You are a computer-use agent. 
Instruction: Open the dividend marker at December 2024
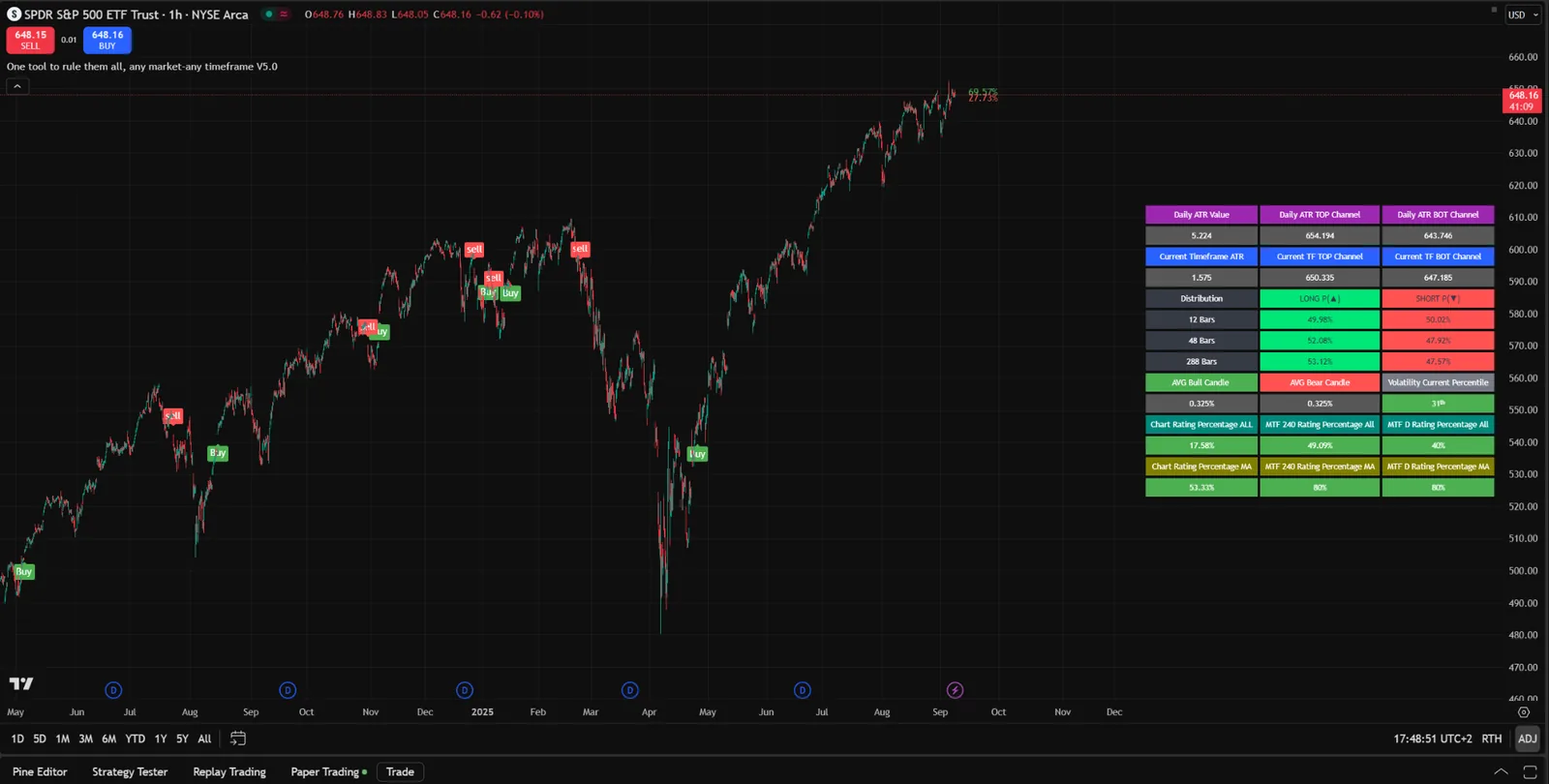point(465,690)
